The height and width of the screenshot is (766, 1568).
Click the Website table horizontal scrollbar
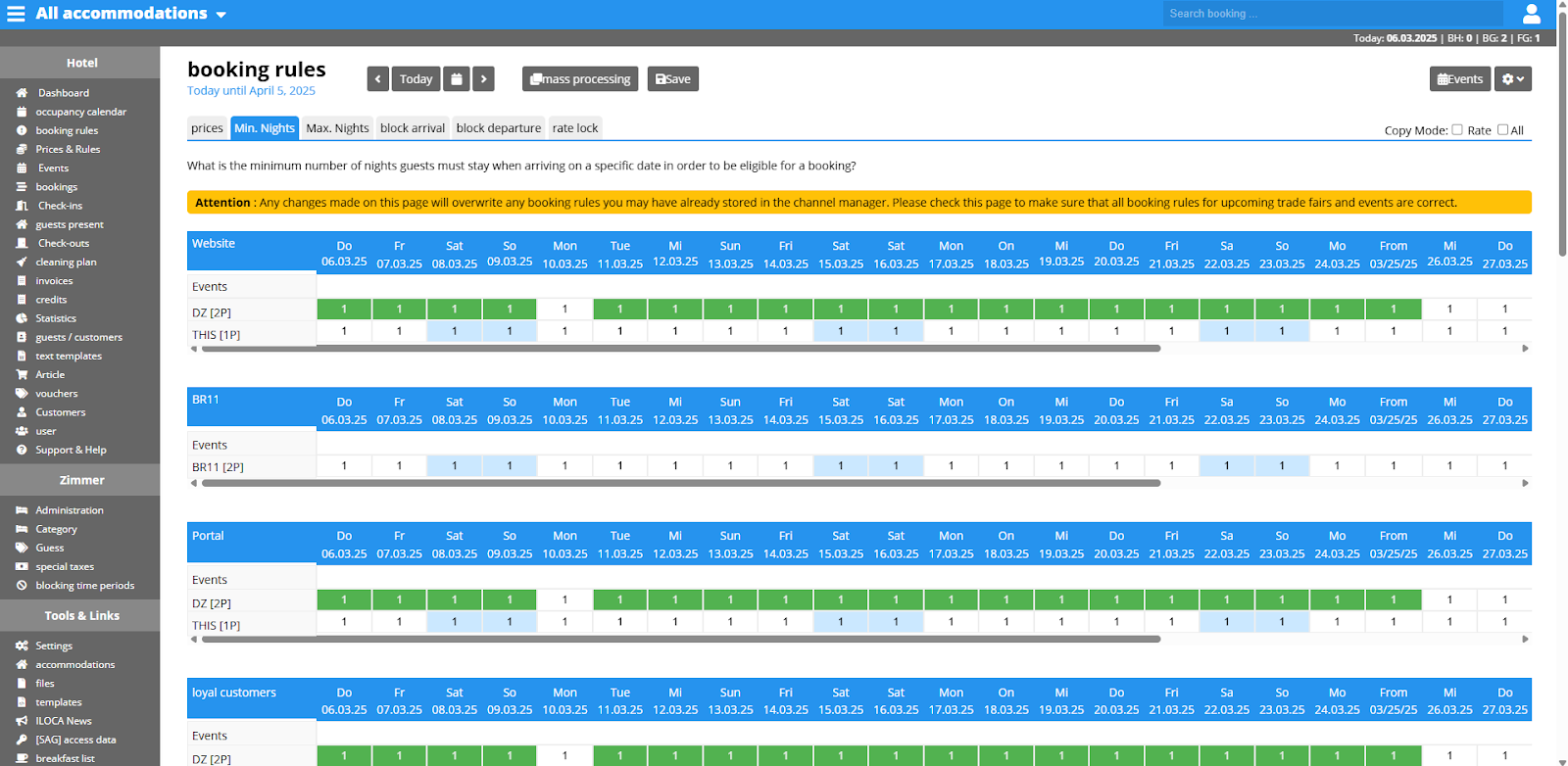(x=681, y=349)
